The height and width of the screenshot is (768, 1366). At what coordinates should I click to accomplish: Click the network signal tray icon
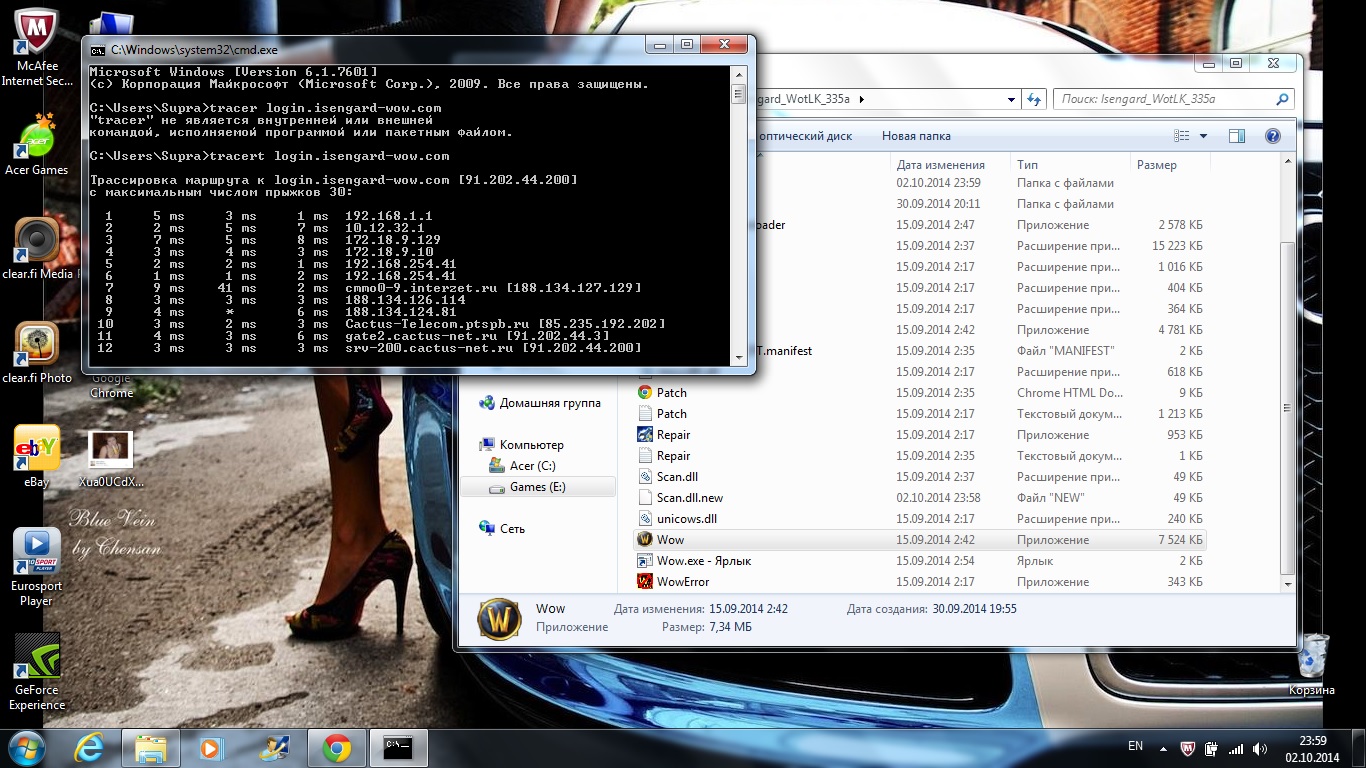(1236, 748)
